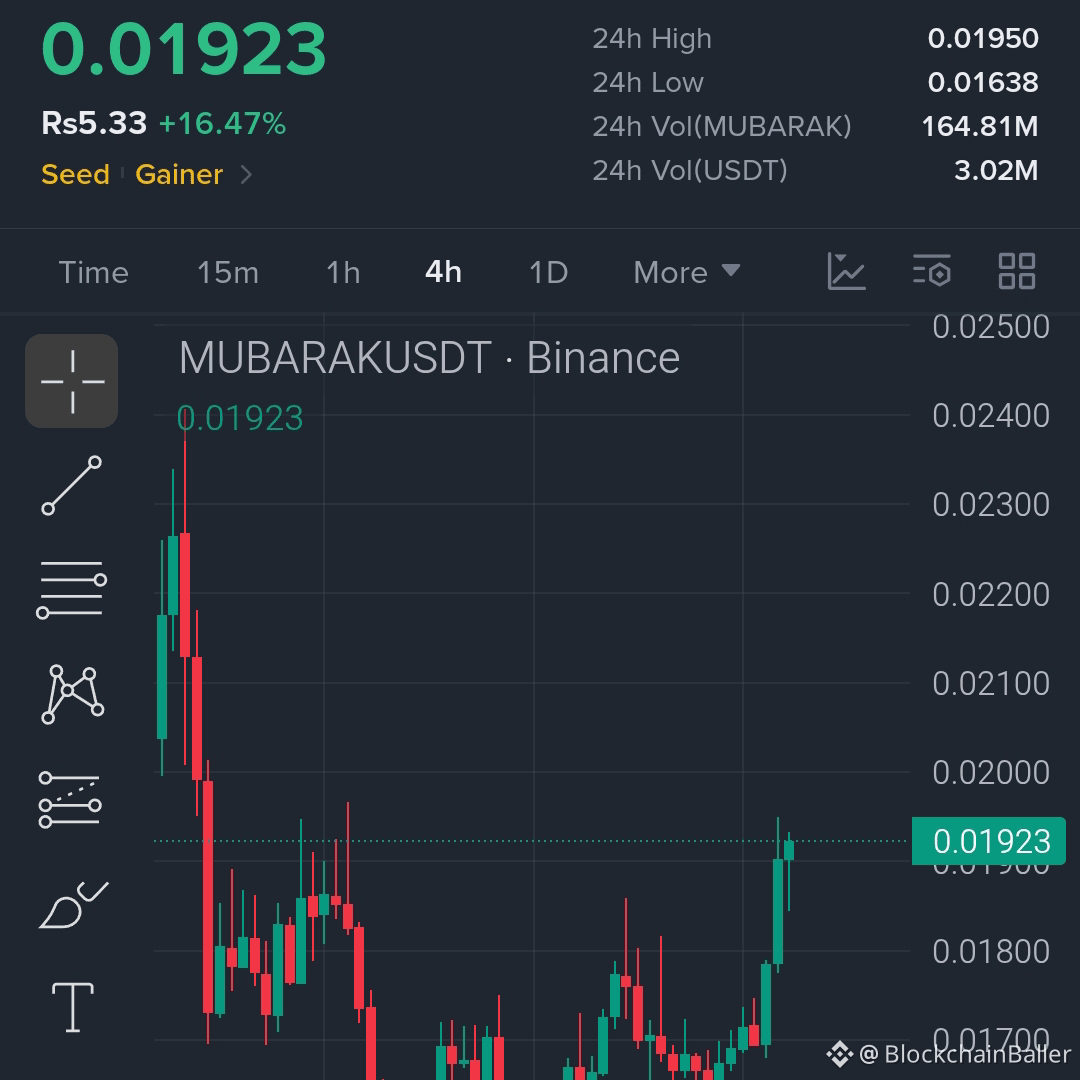Open the Gainer tag link
This screenshot has height=1080, width=1080.
[x=179, y=174]
